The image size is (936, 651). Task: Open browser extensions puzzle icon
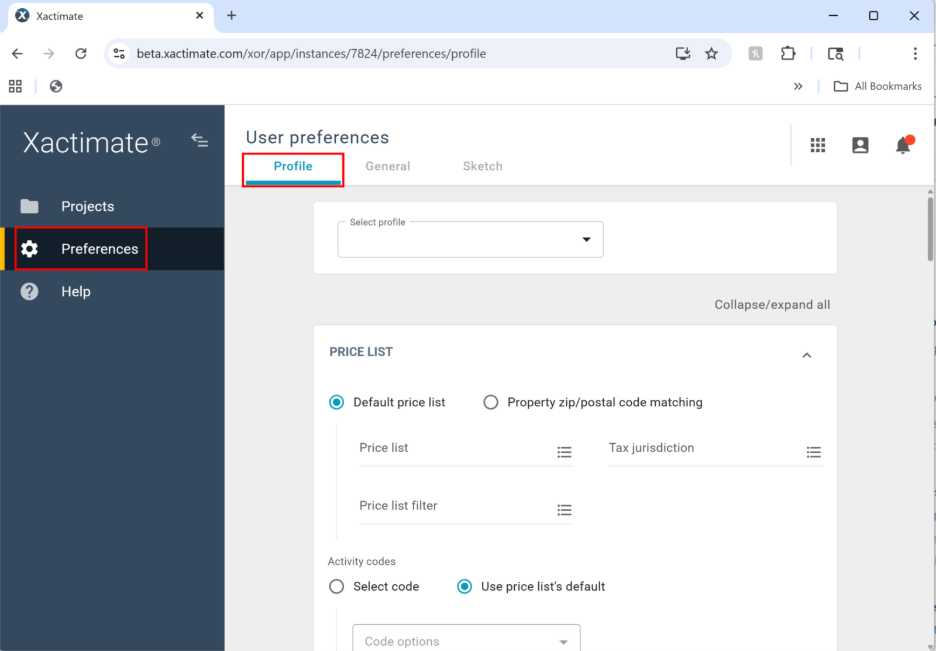click(x=788, y=54)
